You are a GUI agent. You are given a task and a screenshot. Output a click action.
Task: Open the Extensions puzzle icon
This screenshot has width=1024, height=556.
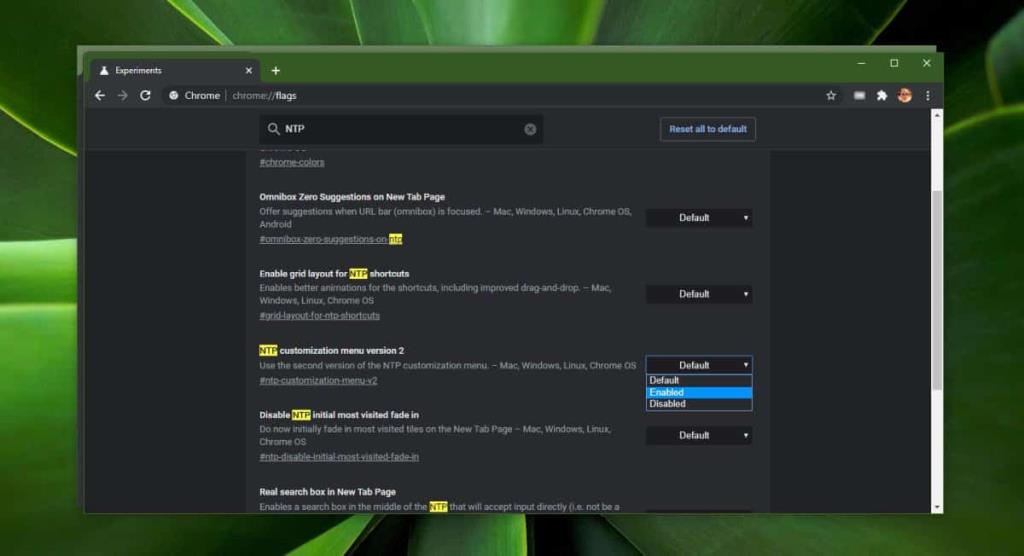pyautogui.click(x=882, y=95)
